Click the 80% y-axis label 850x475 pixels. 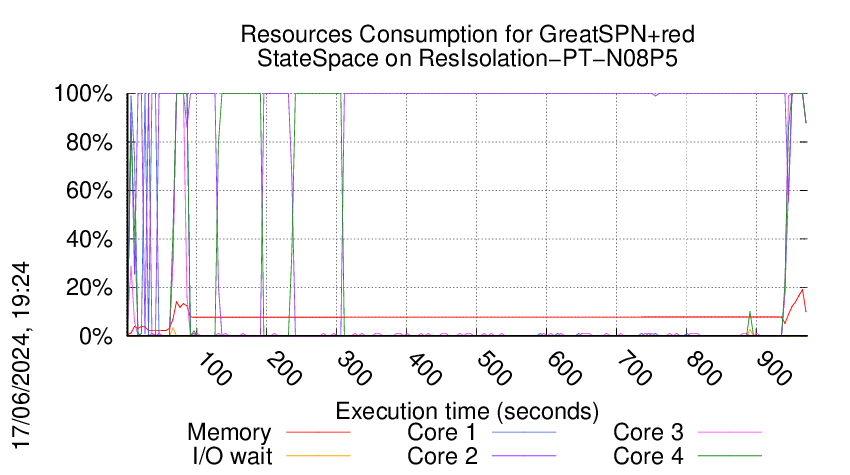pos(89,143)
